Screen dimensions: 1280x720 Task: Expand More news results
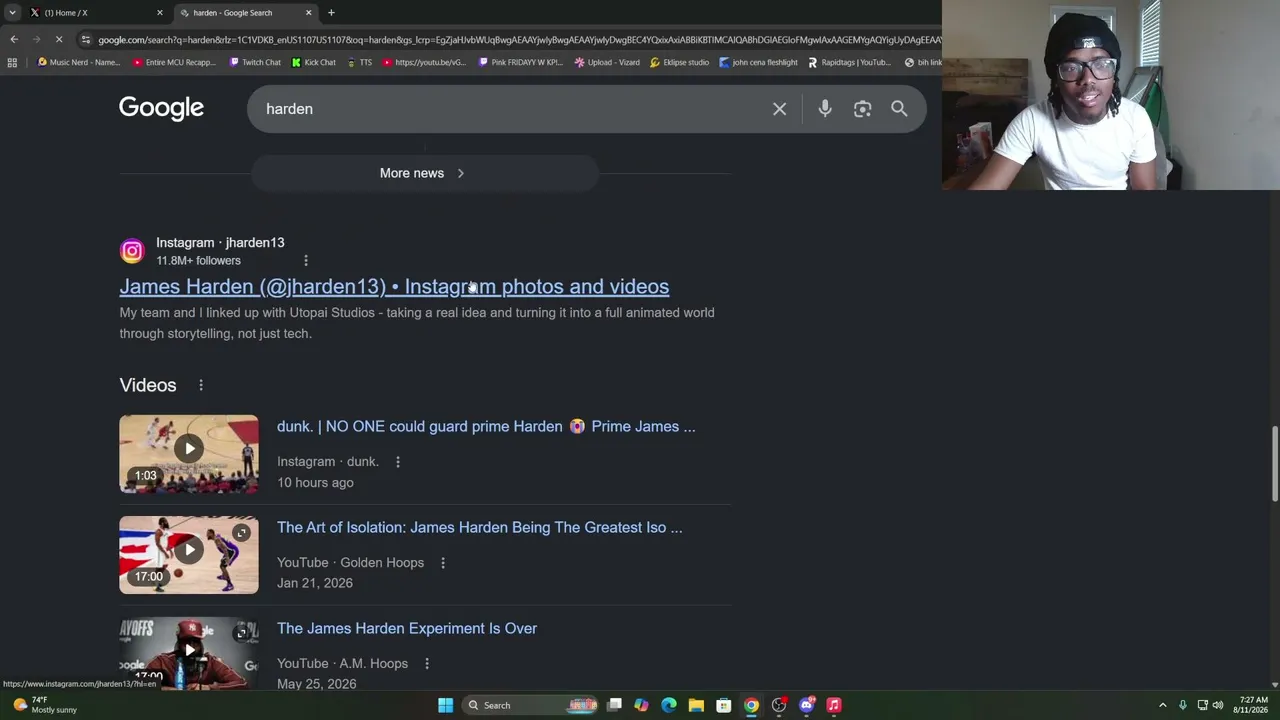point(424,173)
